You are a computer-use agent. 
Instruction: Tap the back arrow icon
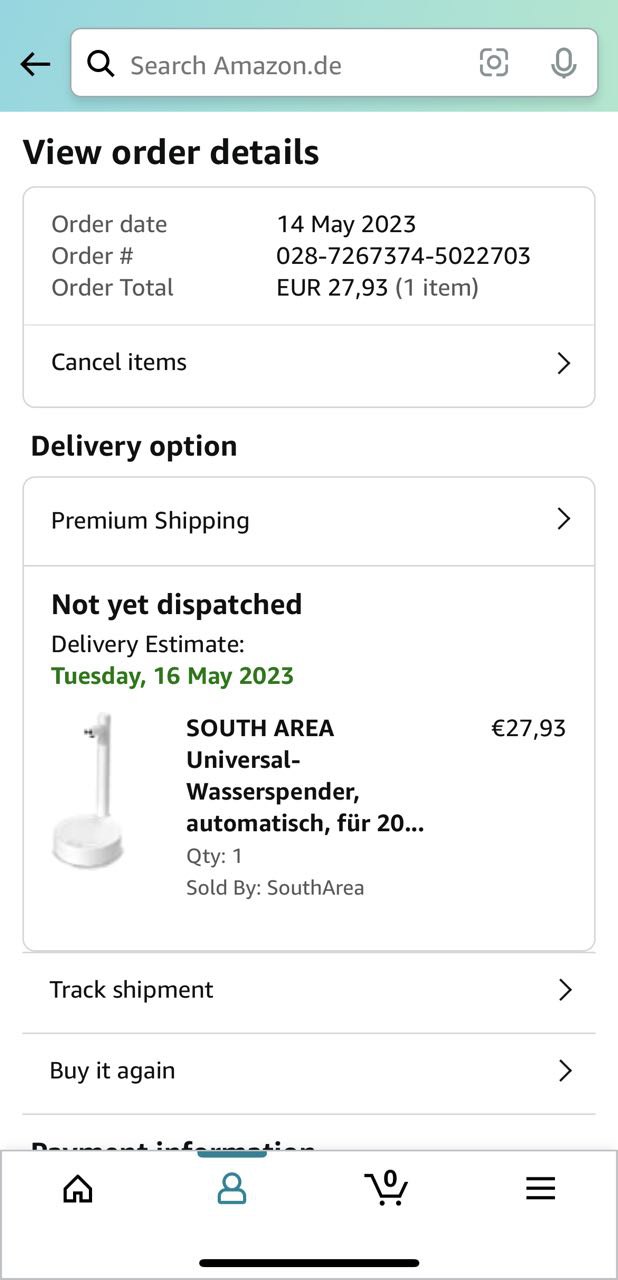pyautogui.click(x=35, y=65)
